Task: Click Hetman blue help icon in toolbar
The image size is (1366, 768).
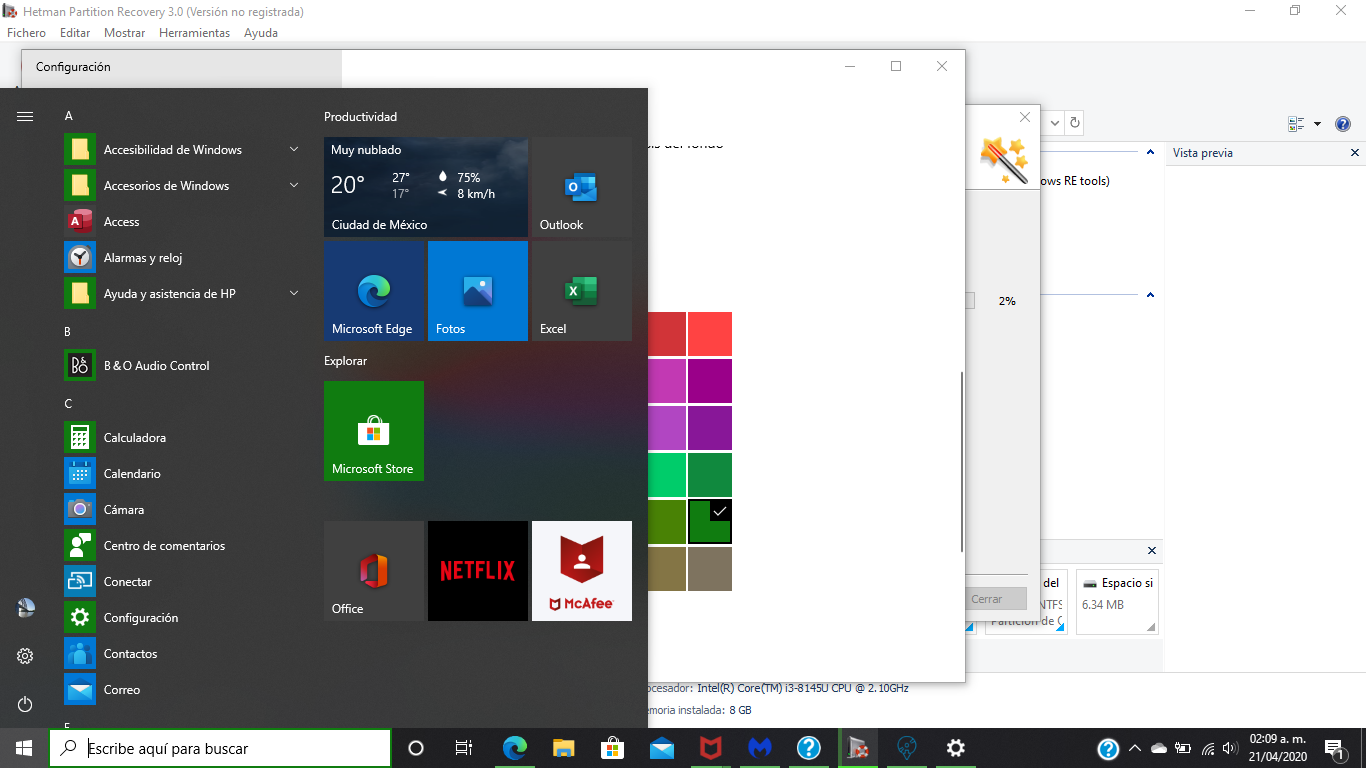Action: click(1343, 124)
